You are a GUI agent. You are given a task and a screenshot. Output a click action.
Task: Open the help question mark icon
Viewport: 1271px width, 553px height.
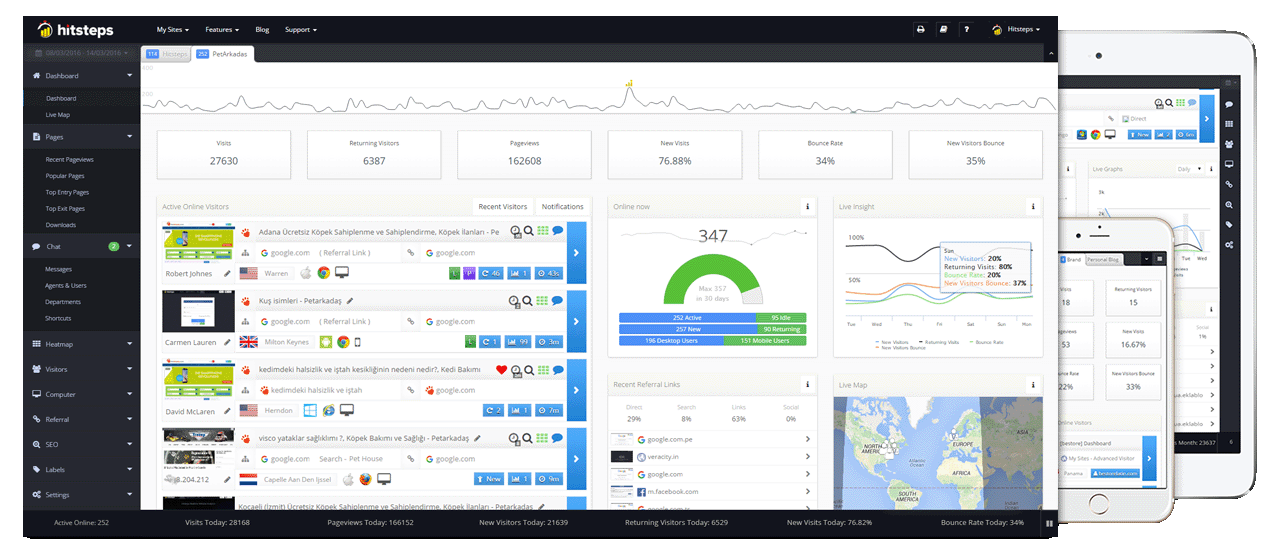966,30
